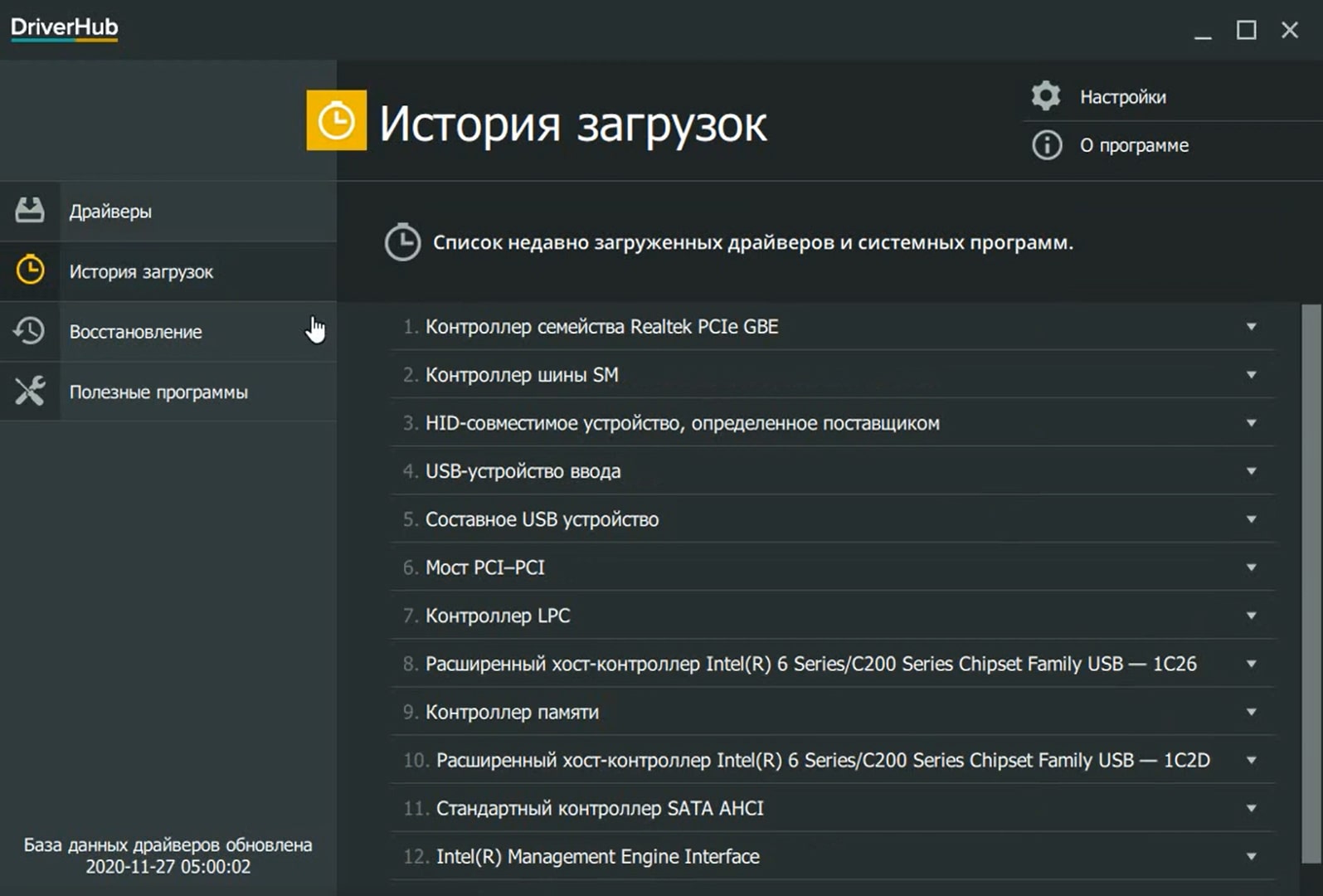Click the О программе info icon
The height and width of the screenshot is (896, 1323).
tap(1046, 145)
